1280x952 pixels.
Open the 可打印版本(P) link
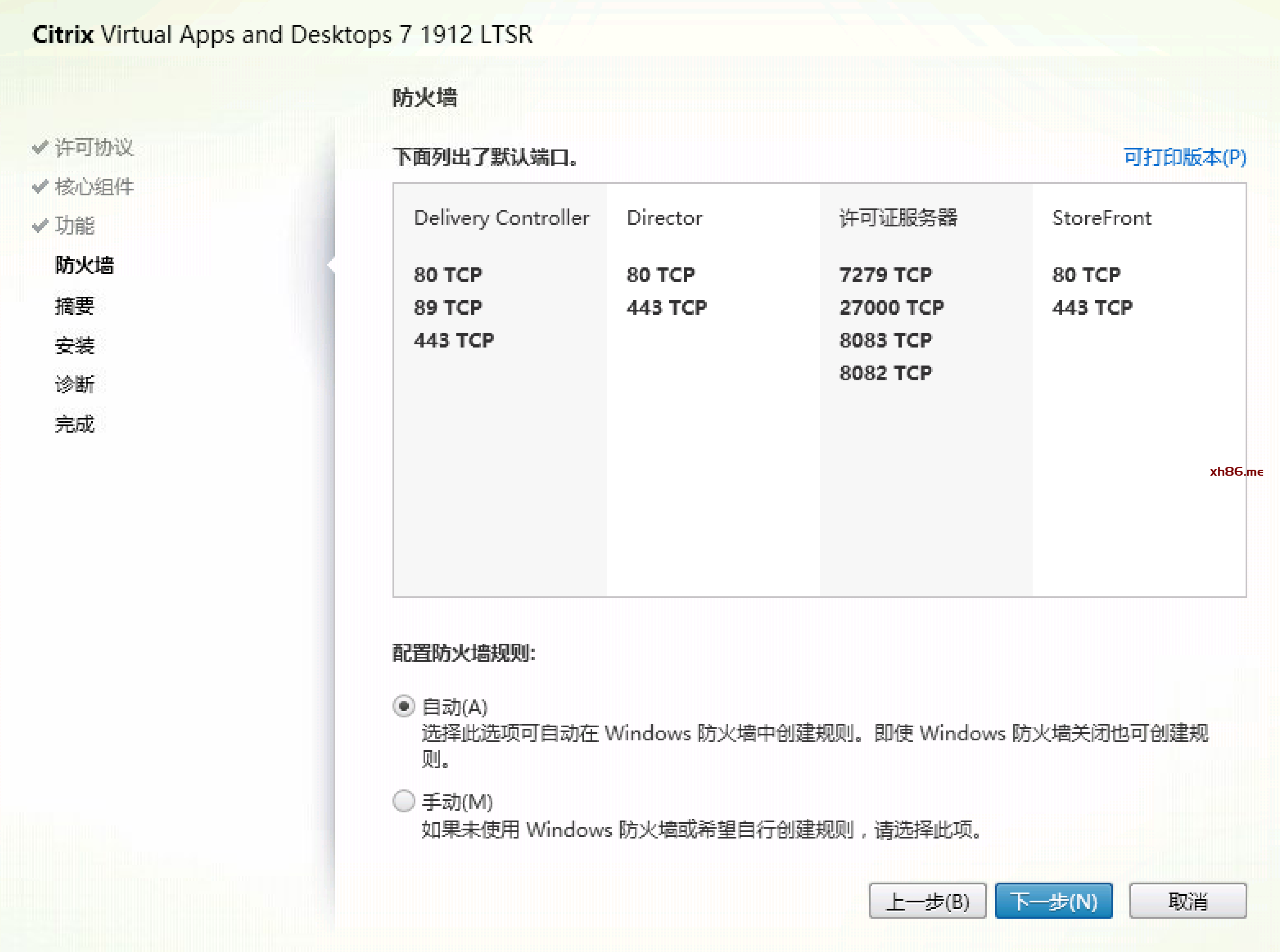click(x=1184, y=157)
